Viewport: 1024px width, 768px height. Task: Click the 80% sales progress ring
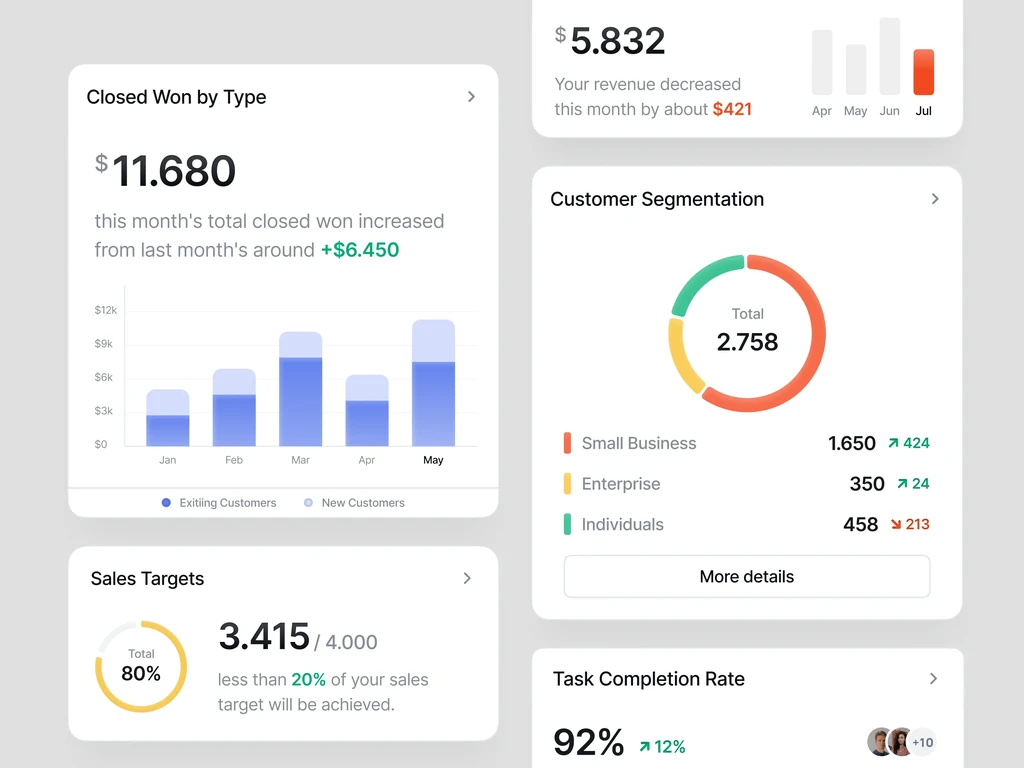pos(141,666)
